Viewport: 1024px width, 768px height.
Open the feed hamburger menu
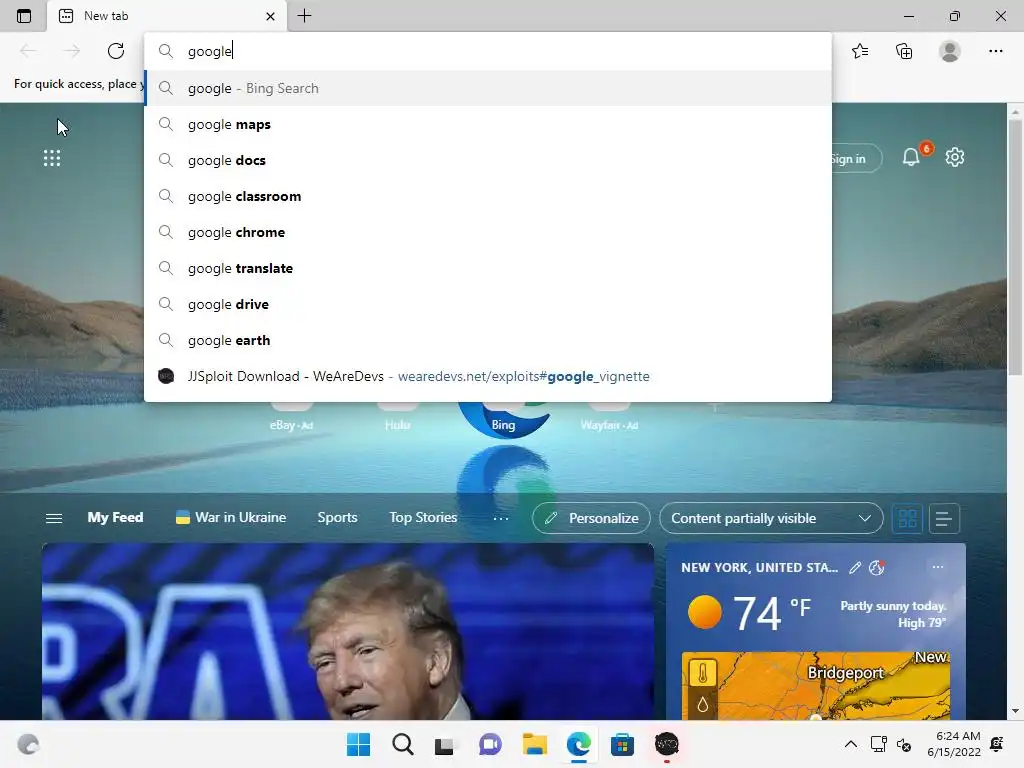click(54, 518)
